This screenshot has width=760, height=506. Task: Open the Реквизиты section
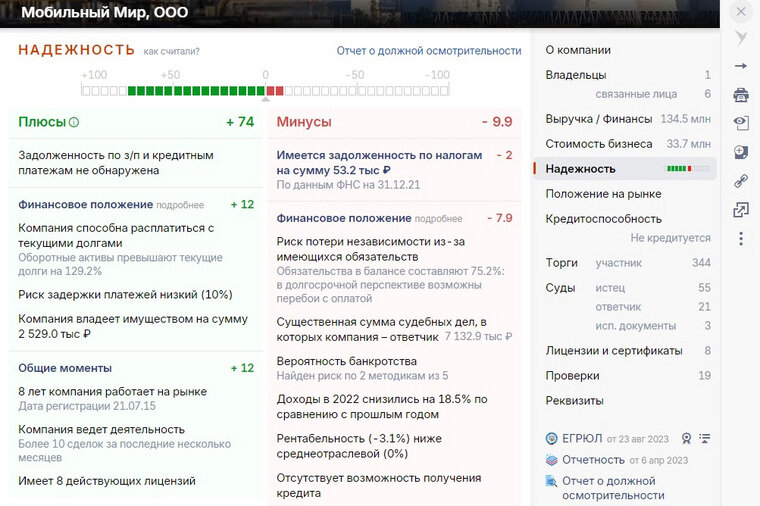[574, 401]
